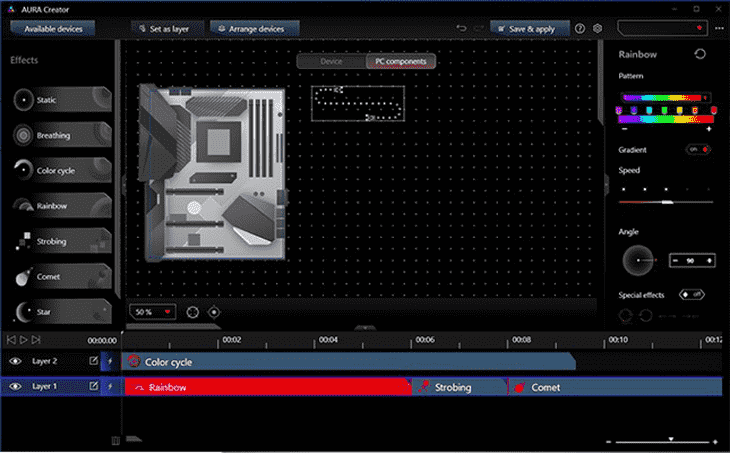Viewport: 730px width, 453px height.
Task: Select the Comet block on Layer 1
Action: 615,387
